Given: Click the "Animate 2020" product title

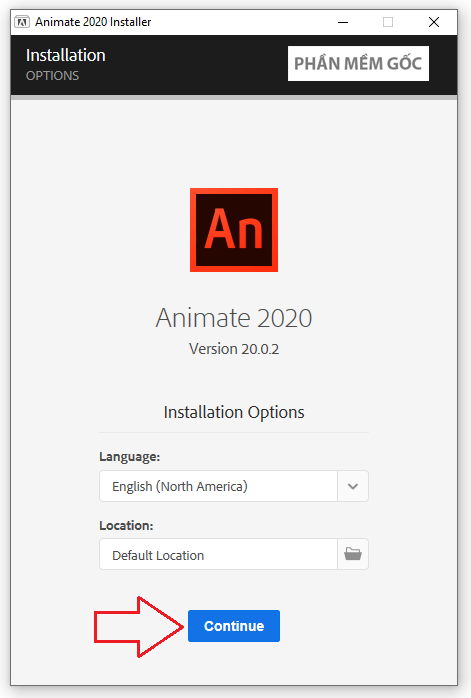Looking at the screenshot, I should point(234,318).
